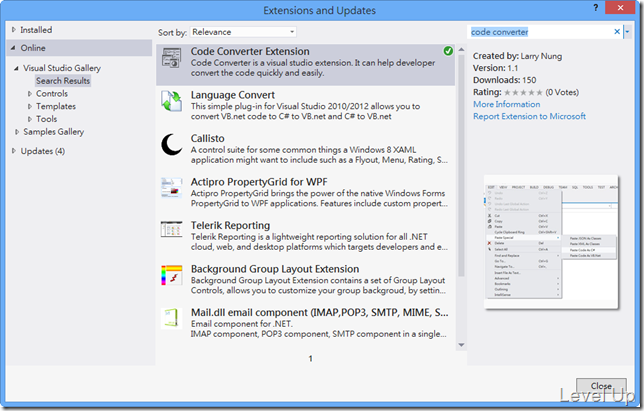Select the Background Group Layout Extension title
Screen dimensions: 644x411
click(275, 269)
